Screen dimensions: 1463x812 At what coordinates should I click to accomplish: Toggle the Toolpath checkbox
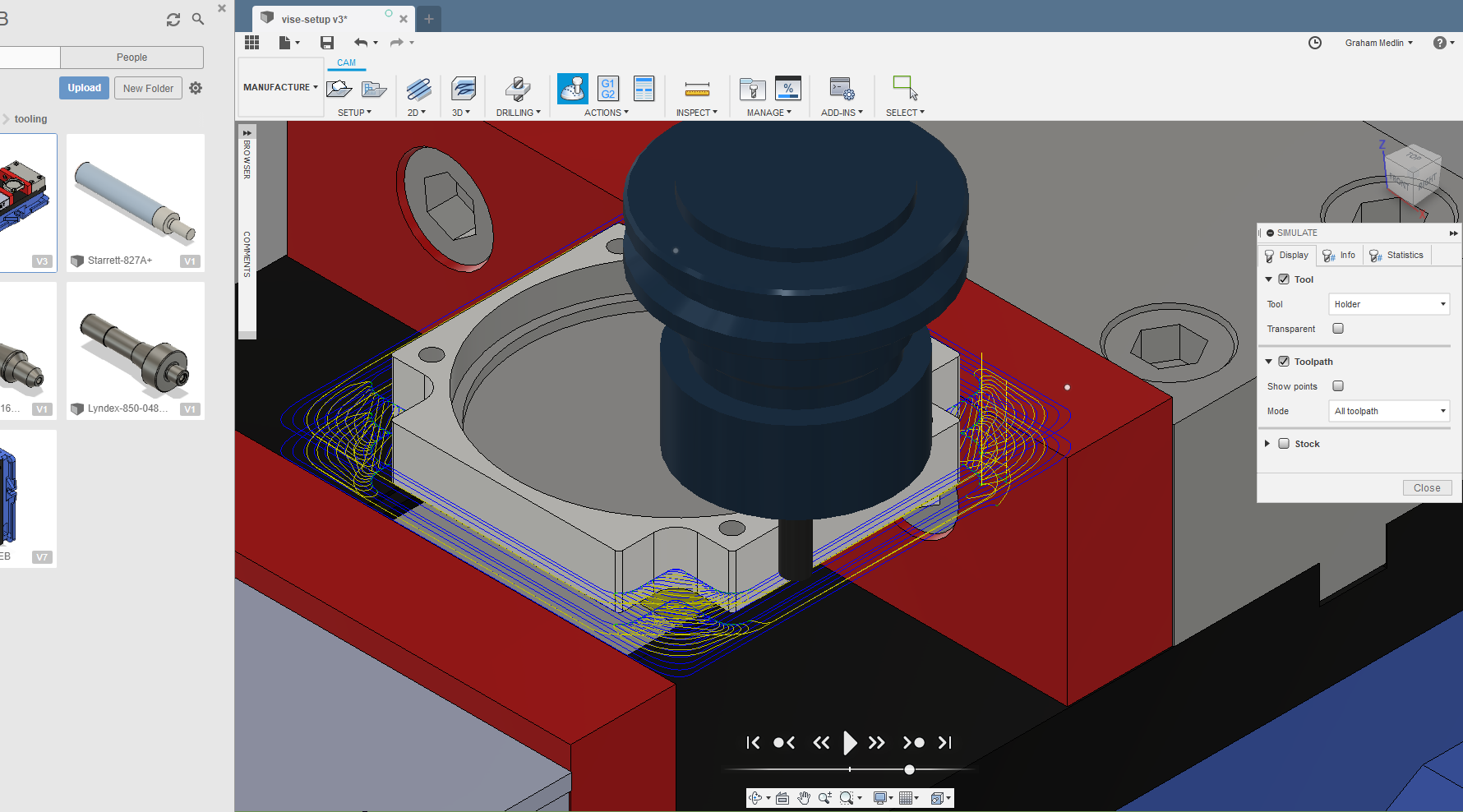coord(1284,362)
